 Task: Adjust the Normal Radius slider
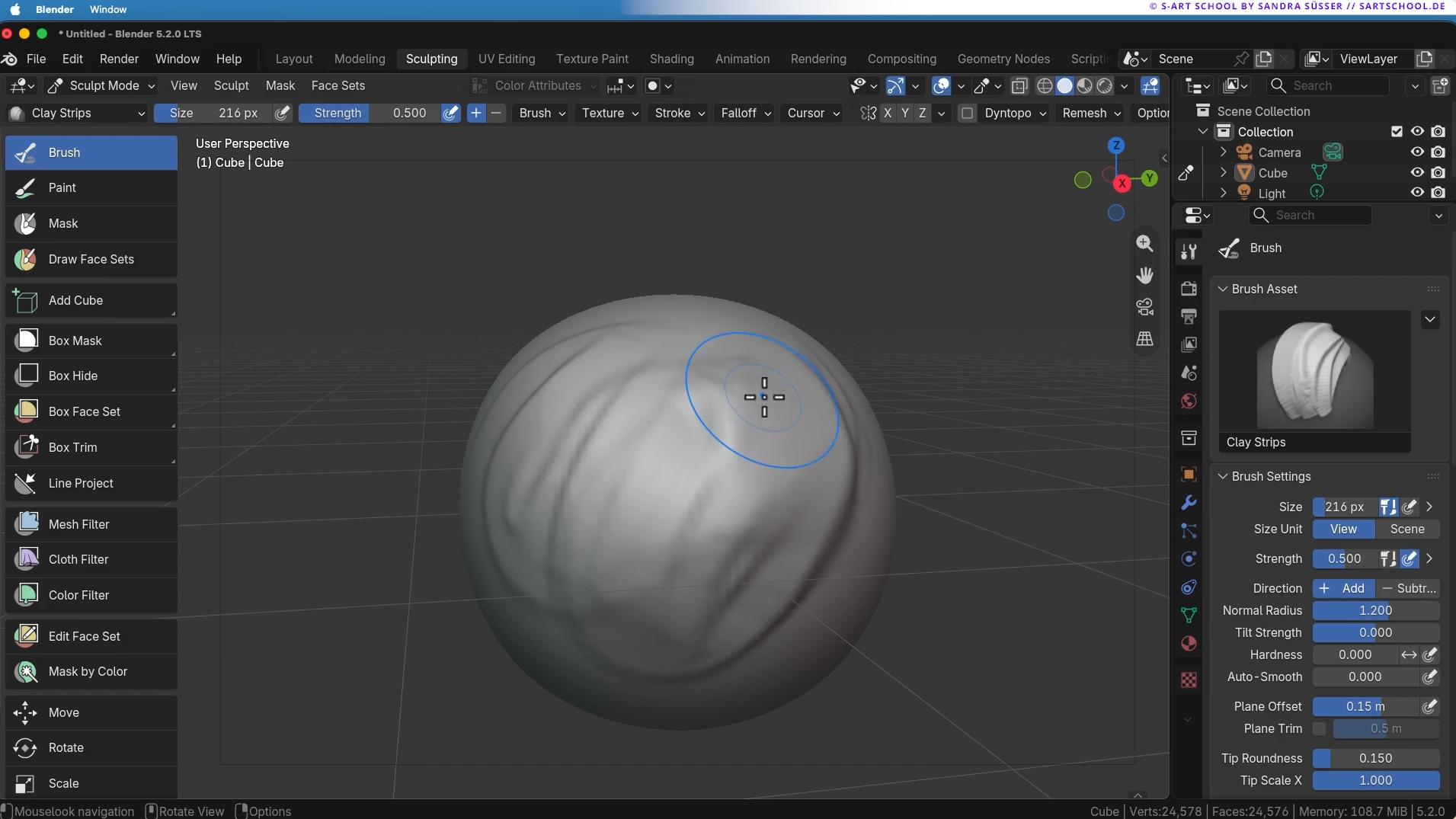pyautogui.click(x=1376, y=610)
